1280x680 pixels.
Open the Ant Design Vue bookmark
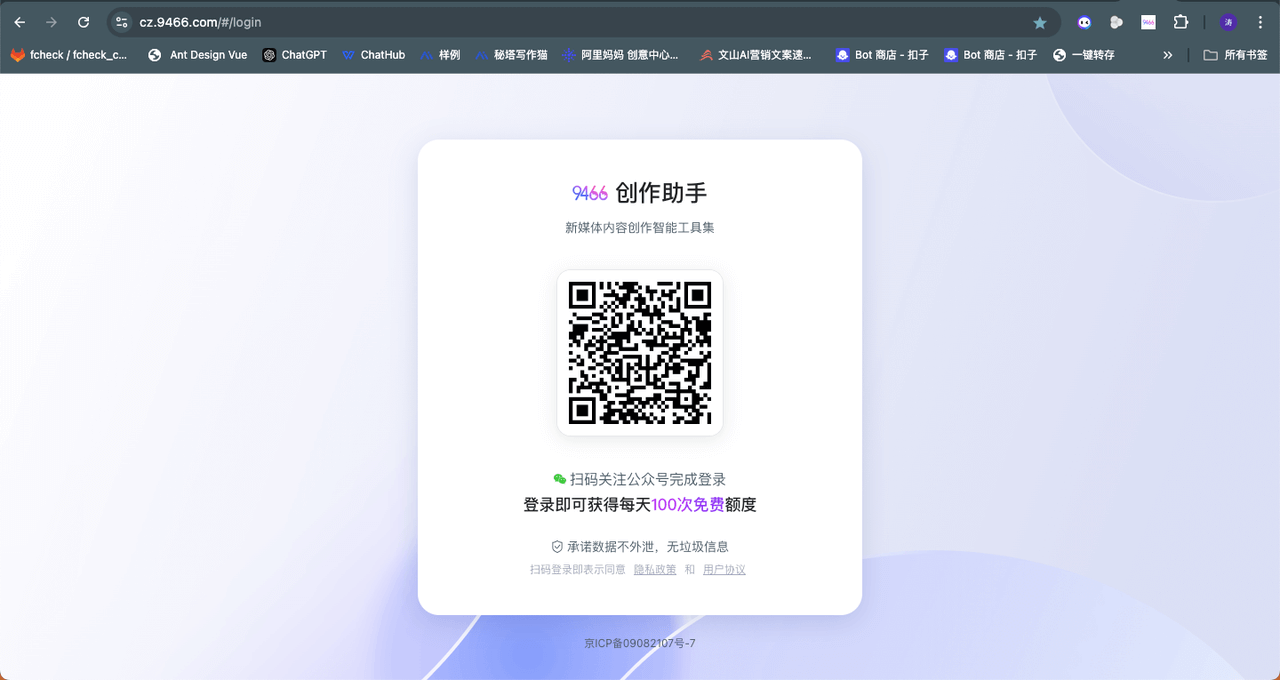197,55
